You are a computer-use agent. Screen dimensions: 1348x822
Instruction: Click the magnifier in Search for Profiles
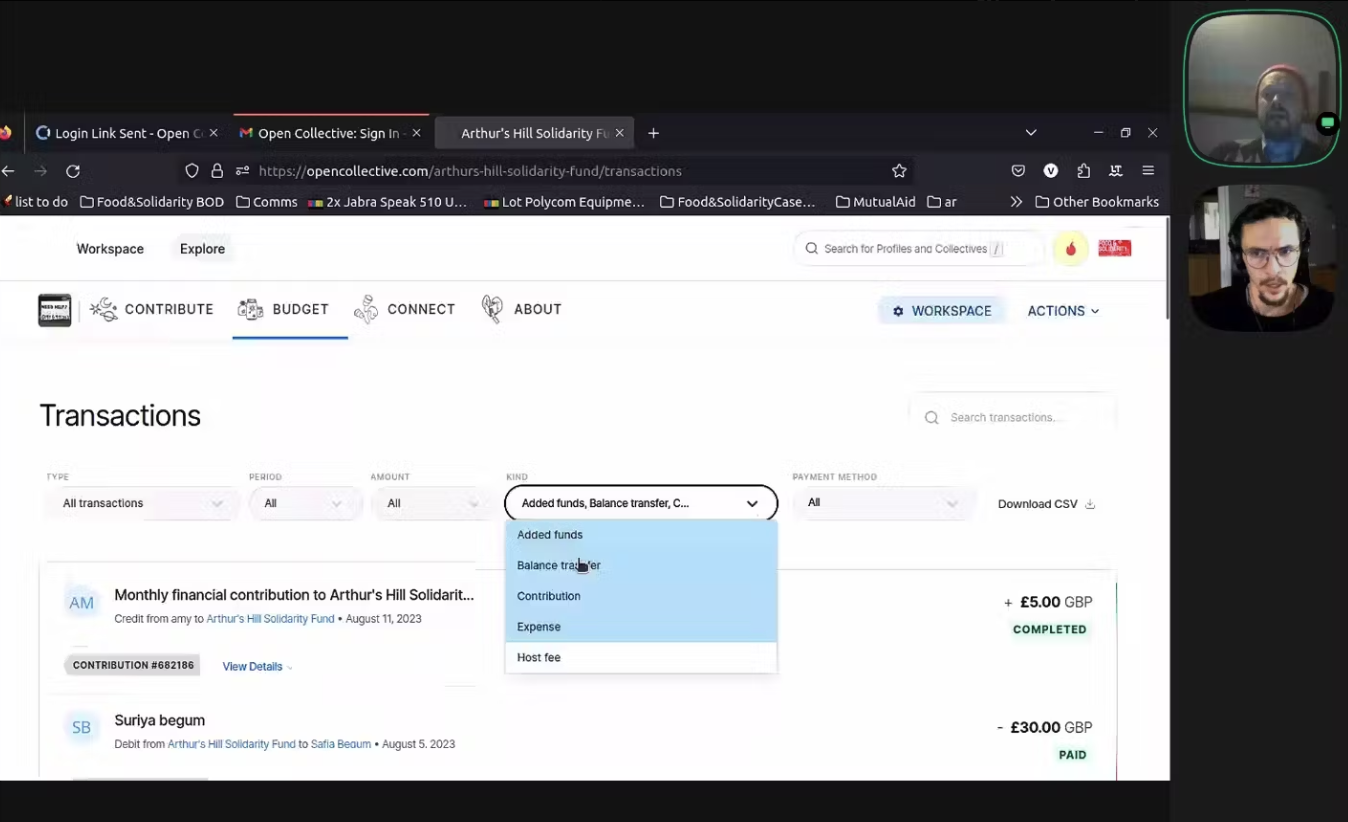pos(812,249)
